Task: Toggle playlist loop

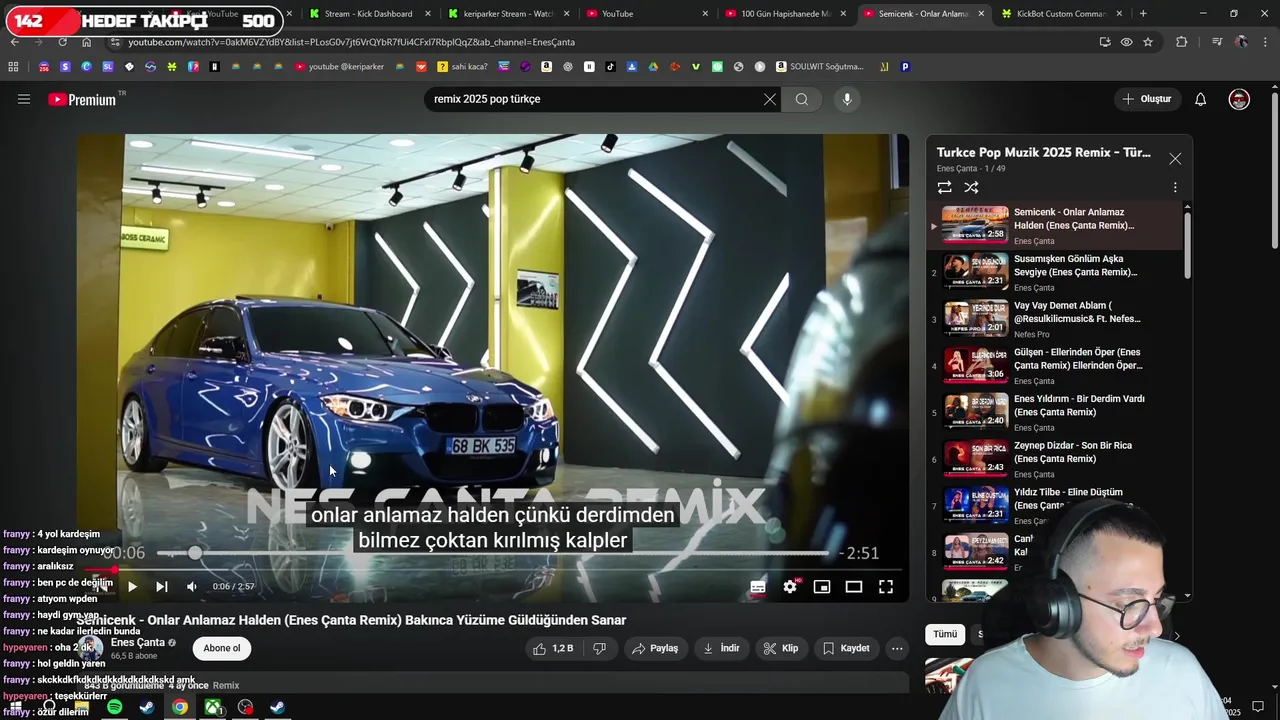Action: click(944, 187)
